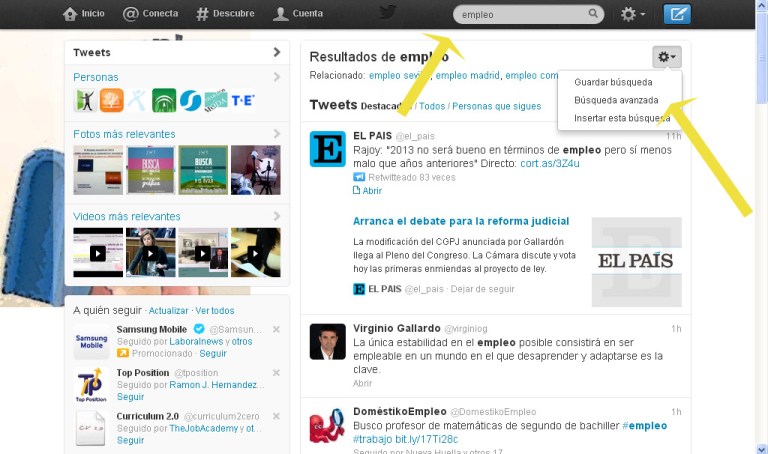Screen dimensions: 768x454
Task: Open fourth relevant photo thumbnail
Action: click(256, 170)
